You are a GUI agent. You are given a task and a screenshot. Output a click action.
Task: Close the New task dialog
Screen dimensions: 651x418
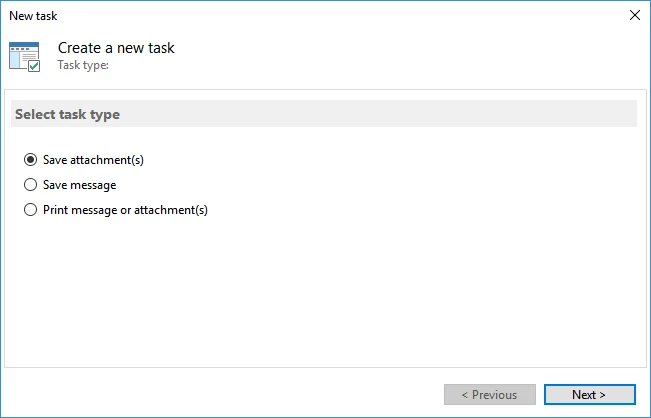(634, 16)
